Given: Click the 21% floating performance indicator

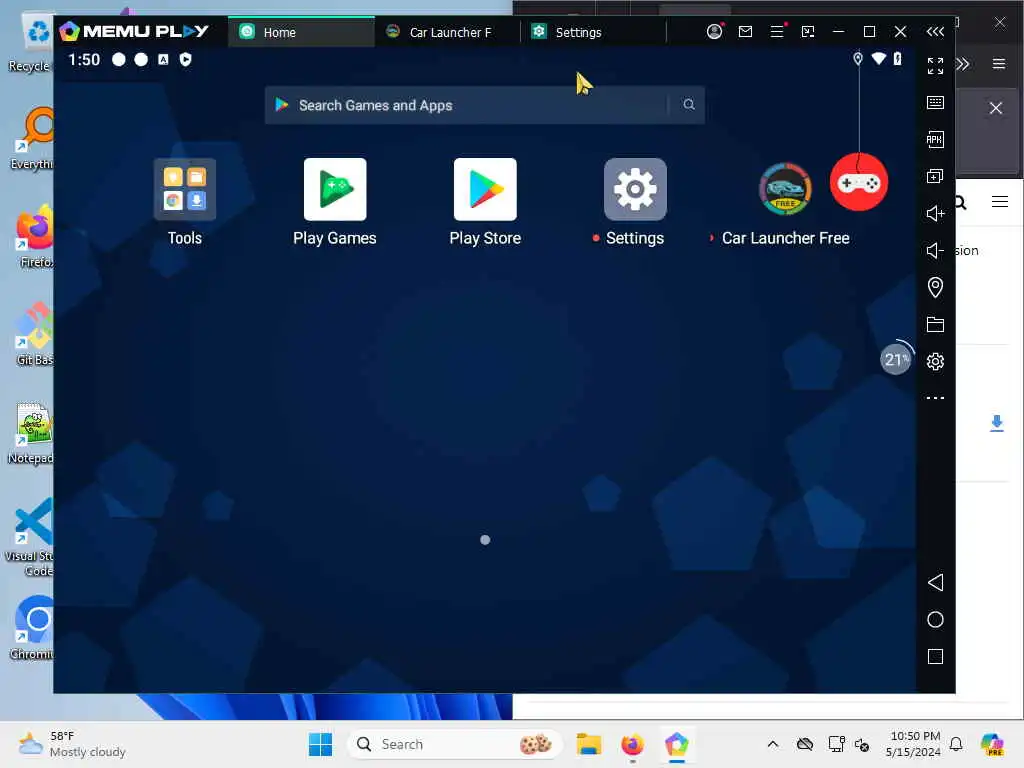Looking at the screenshot, I should tap(895, 359).
